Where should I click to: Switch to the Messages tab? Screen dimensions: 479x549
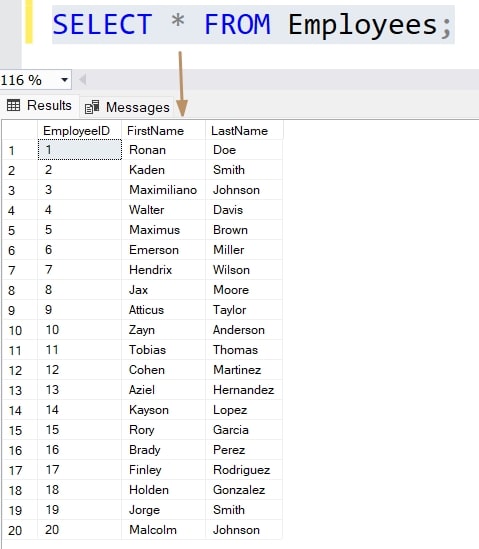click(127, 107)
